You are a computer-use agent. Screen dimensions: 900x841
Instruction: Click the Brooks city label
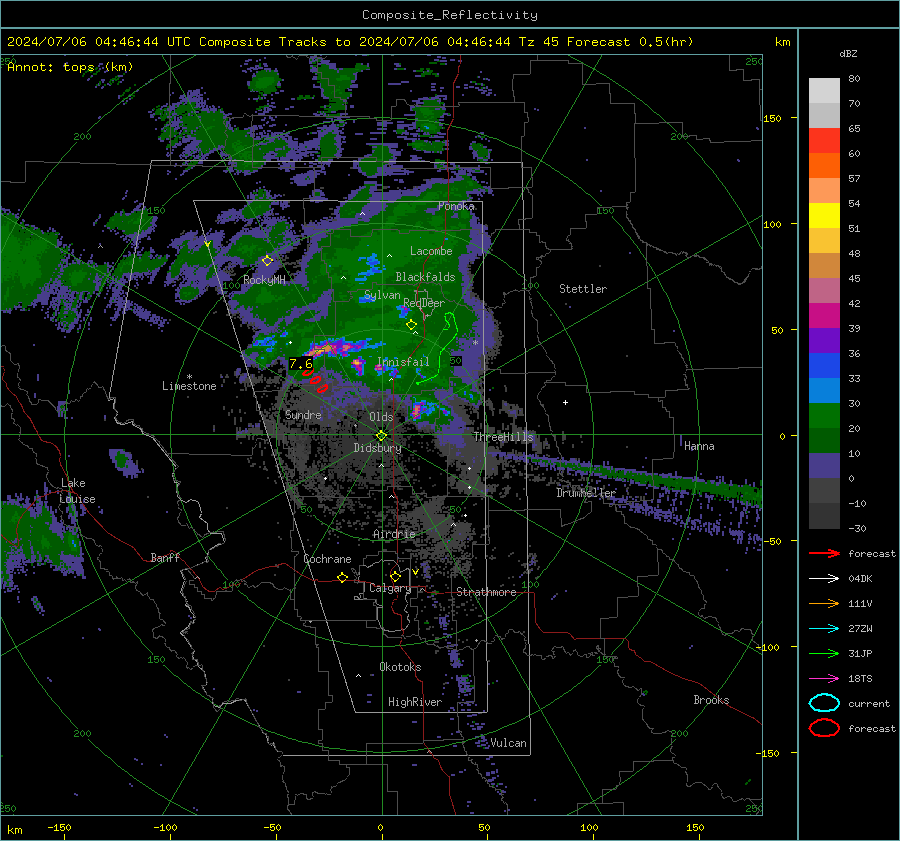(x=711, y=700)
